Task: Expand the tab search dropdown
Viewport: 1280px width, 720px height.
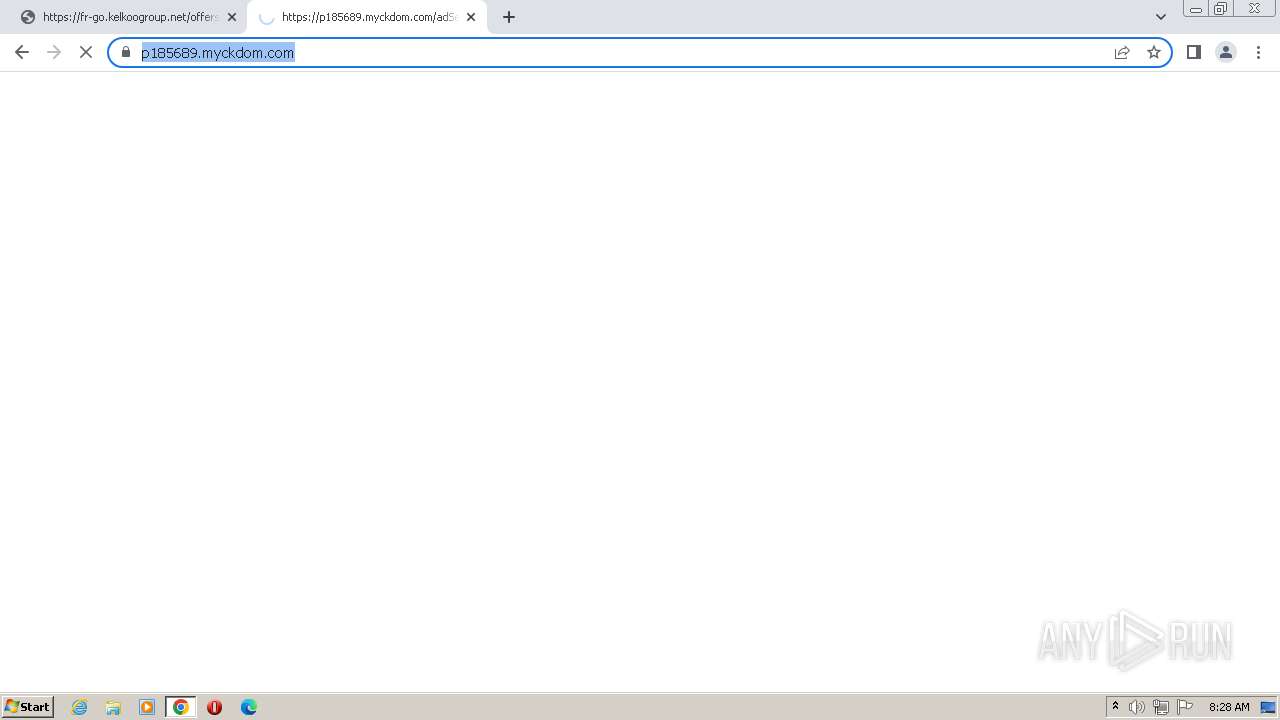Action: pyautogui.click(x=1161, y=17)
